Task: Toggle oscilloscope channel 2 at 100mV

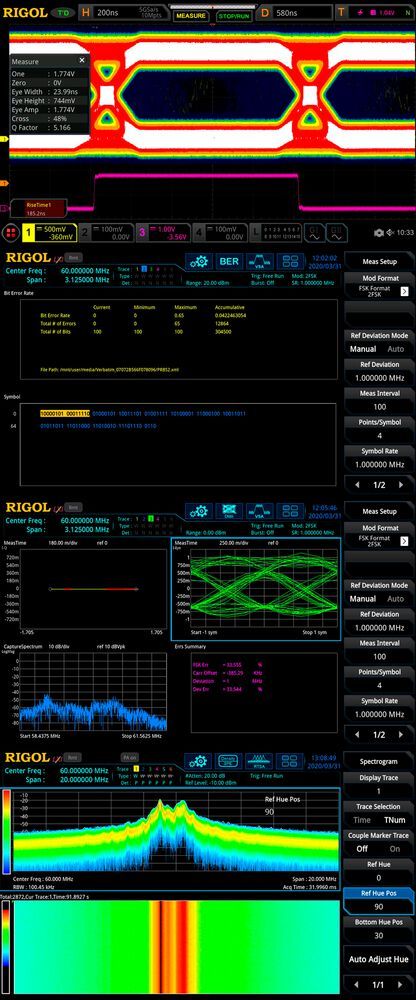Action: (x=107, y=232)
